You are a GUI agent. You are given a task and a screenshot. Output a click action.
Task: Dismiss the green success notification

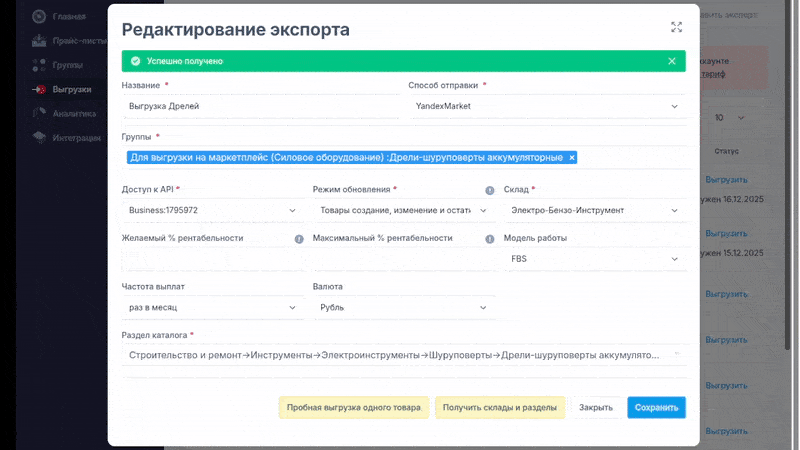click(672, 61)
